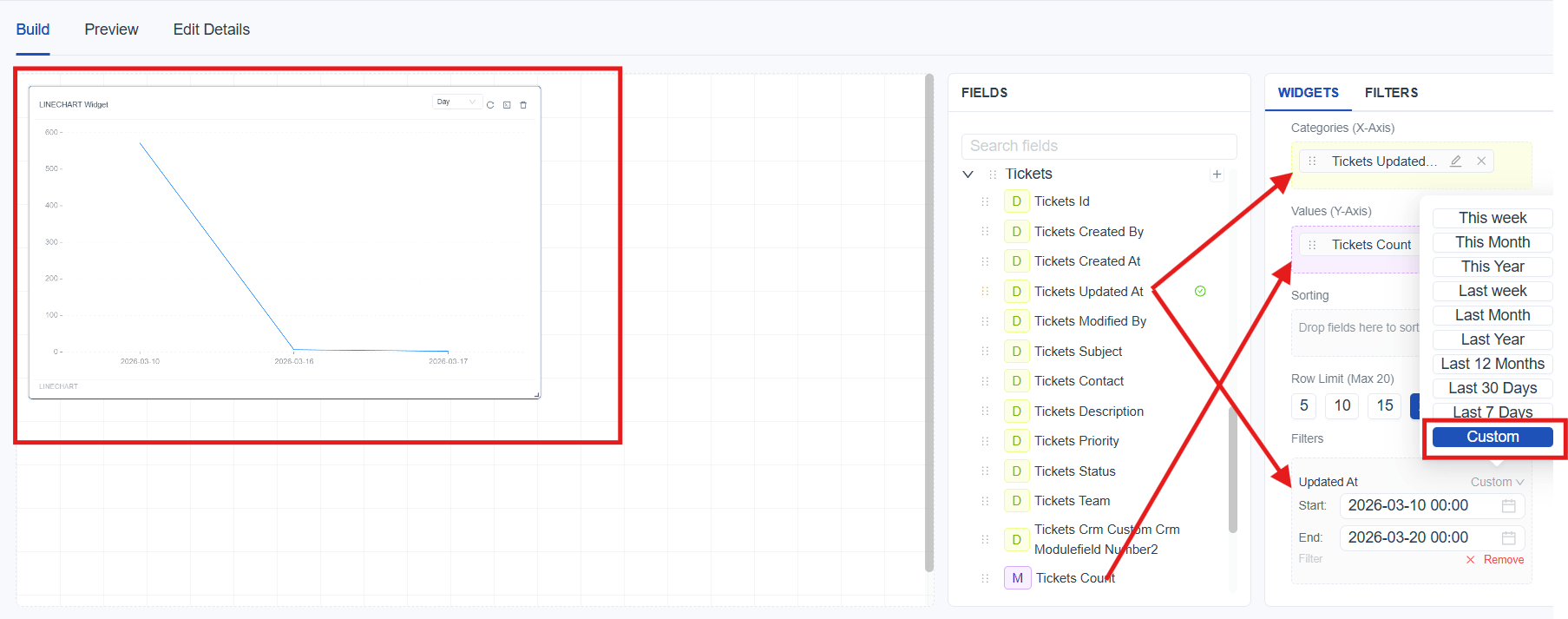Open calendar picker for End date
Image resolution: width=1568 pixels, height=619 pixels.
(1508, 538)
